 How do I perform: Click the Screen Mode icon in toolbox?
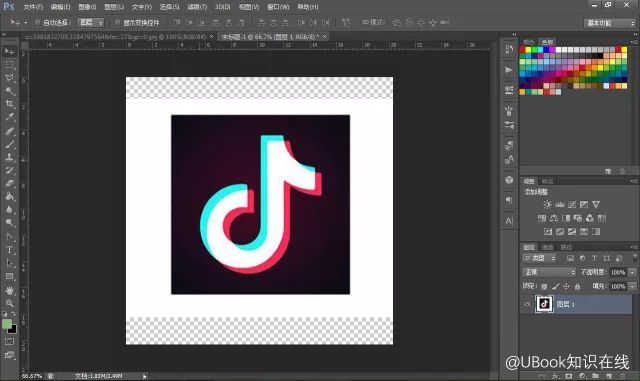coord(9,355)
